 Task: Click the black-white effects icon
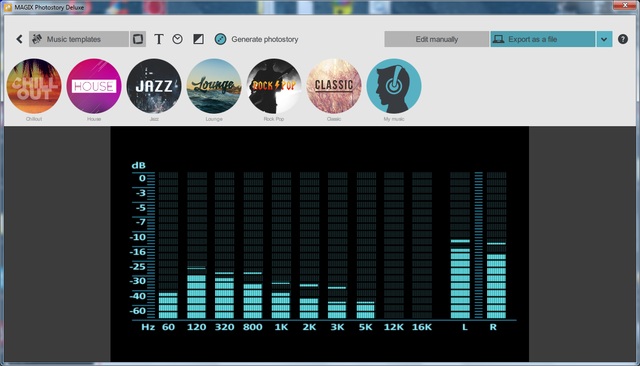click(198, 39)
